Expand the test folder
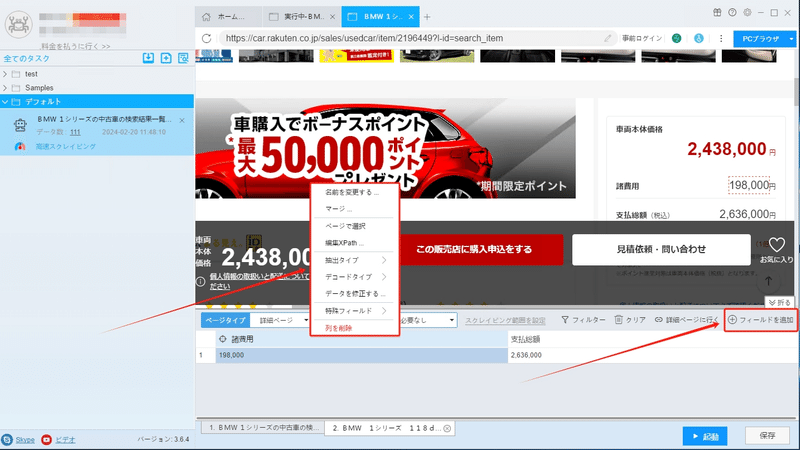 pos(5,74)
